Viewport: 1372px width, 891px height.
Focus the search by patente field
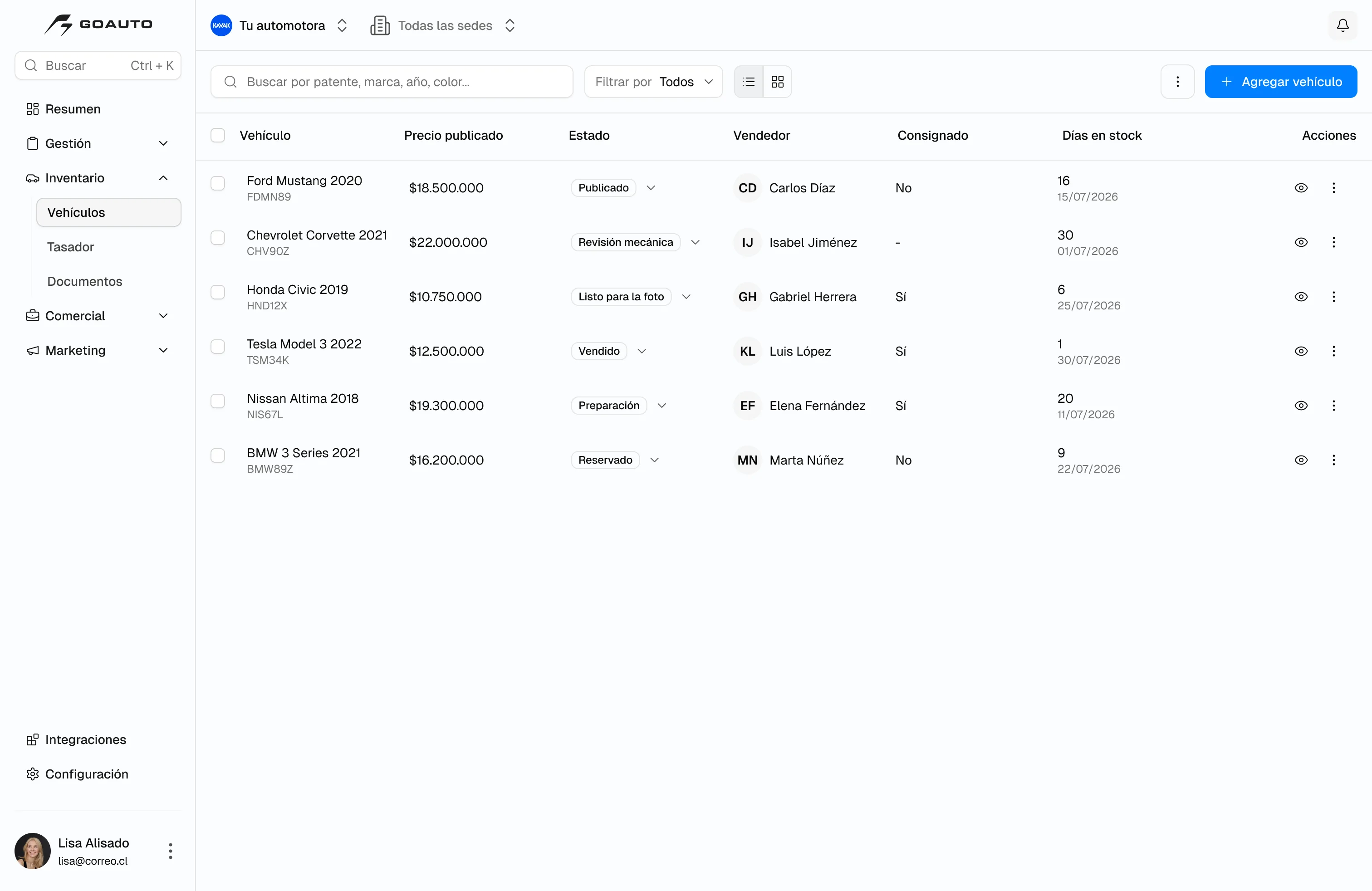(x=392, y=82)
